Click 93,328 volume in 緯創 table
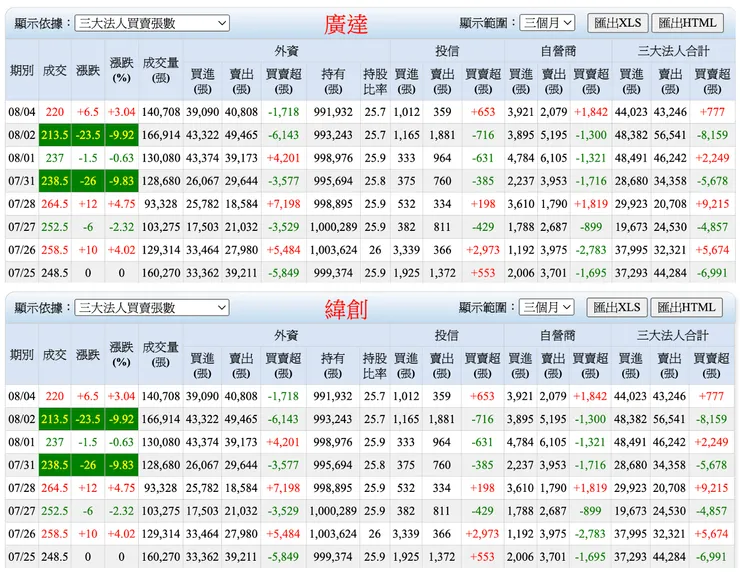740x572 pixels. coord(160,488)
